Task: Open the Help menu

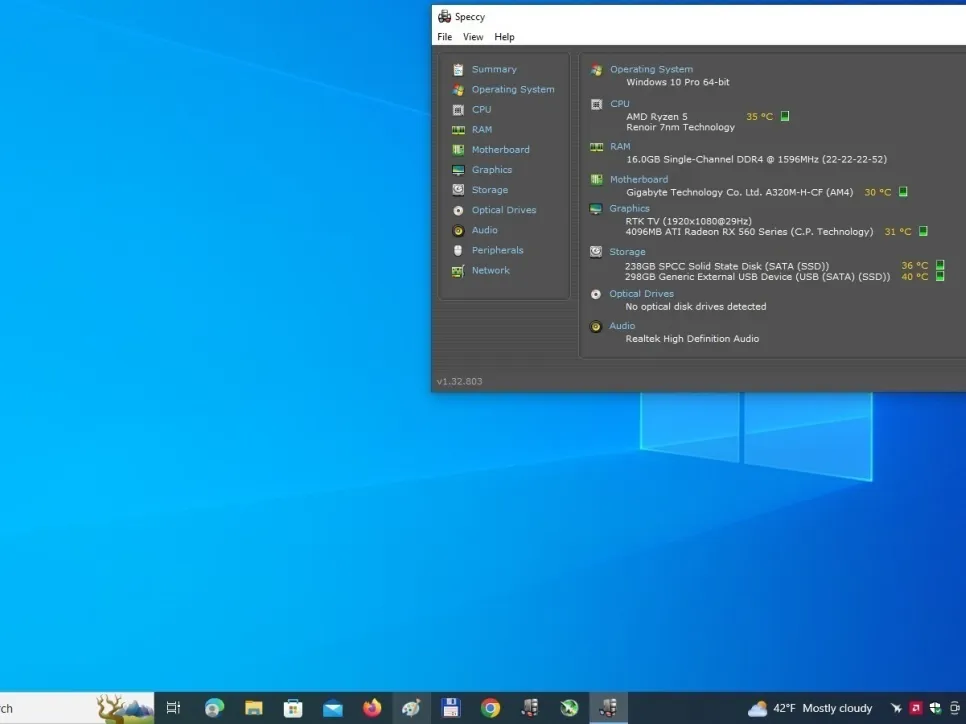Action: 504,37
